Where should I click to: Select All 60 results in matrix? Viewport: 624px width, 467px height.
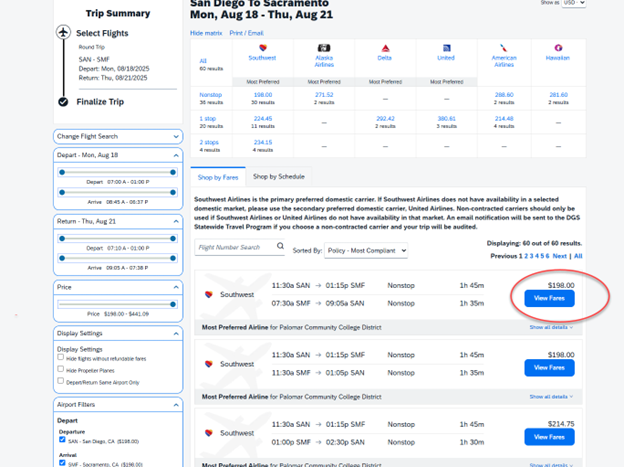tap(203, 61)
